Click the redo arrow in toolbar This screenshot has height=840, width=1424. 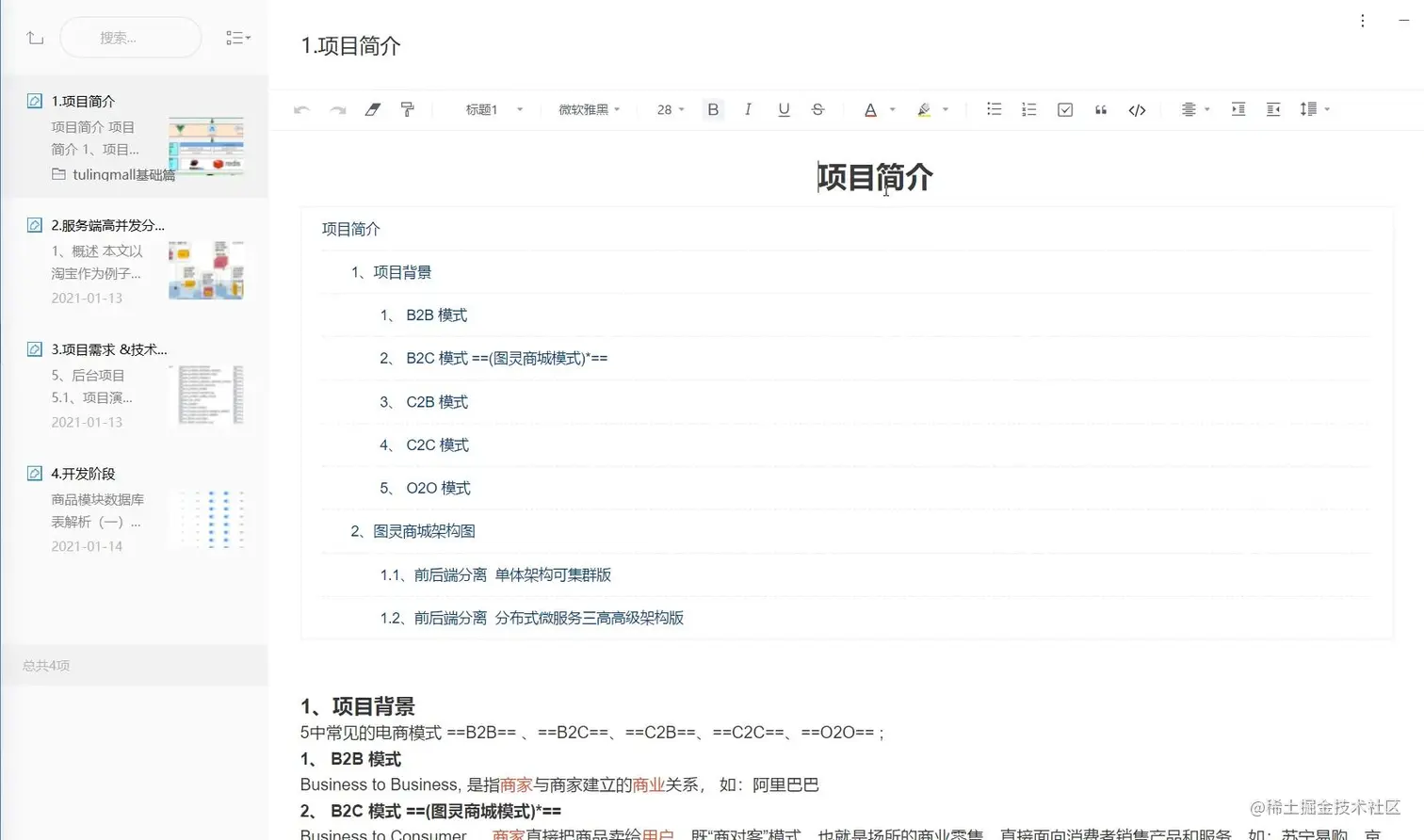tap(337, 109)
